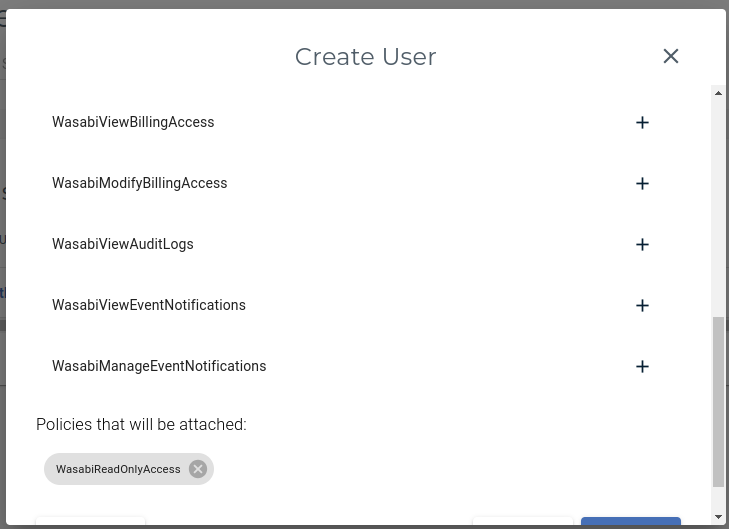This screenshot has height=529, width=729.
Task: Select the WasabiManageEventNotifications policy name
Action: (159, 366)
